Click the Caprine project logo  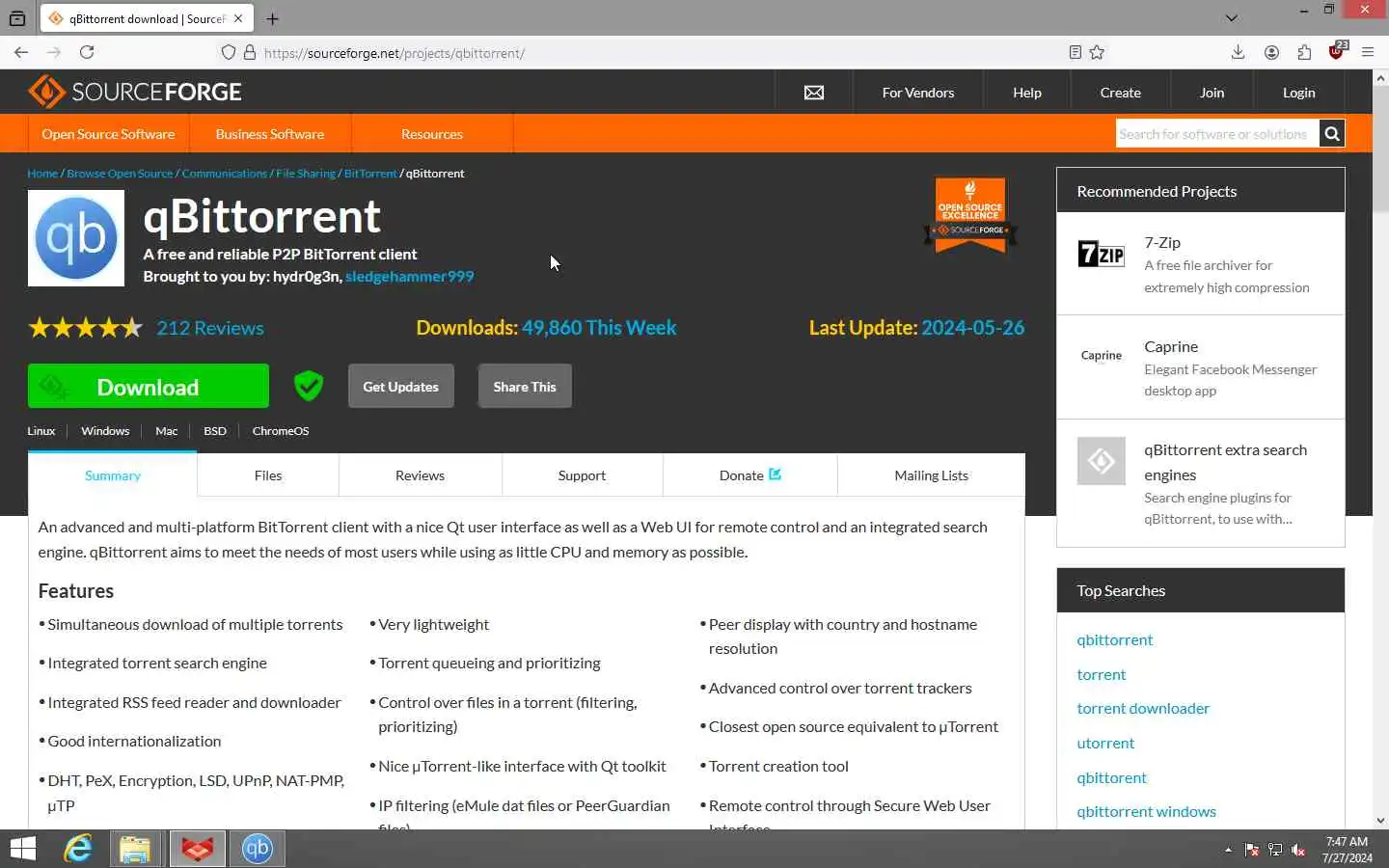point(1101,356)
